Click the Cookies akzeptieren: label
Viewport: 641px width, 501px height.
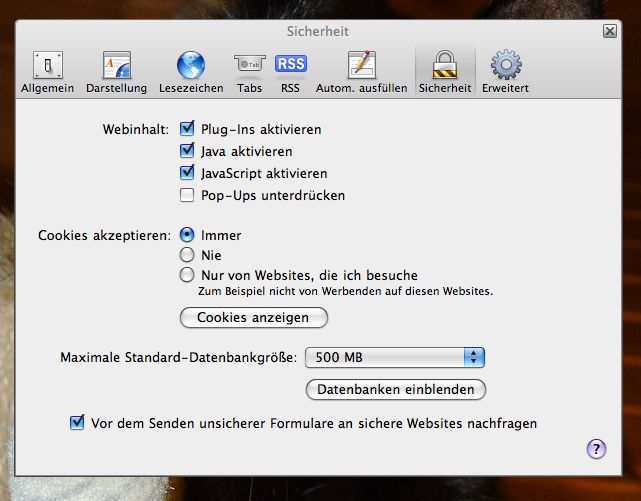point(104,236)
